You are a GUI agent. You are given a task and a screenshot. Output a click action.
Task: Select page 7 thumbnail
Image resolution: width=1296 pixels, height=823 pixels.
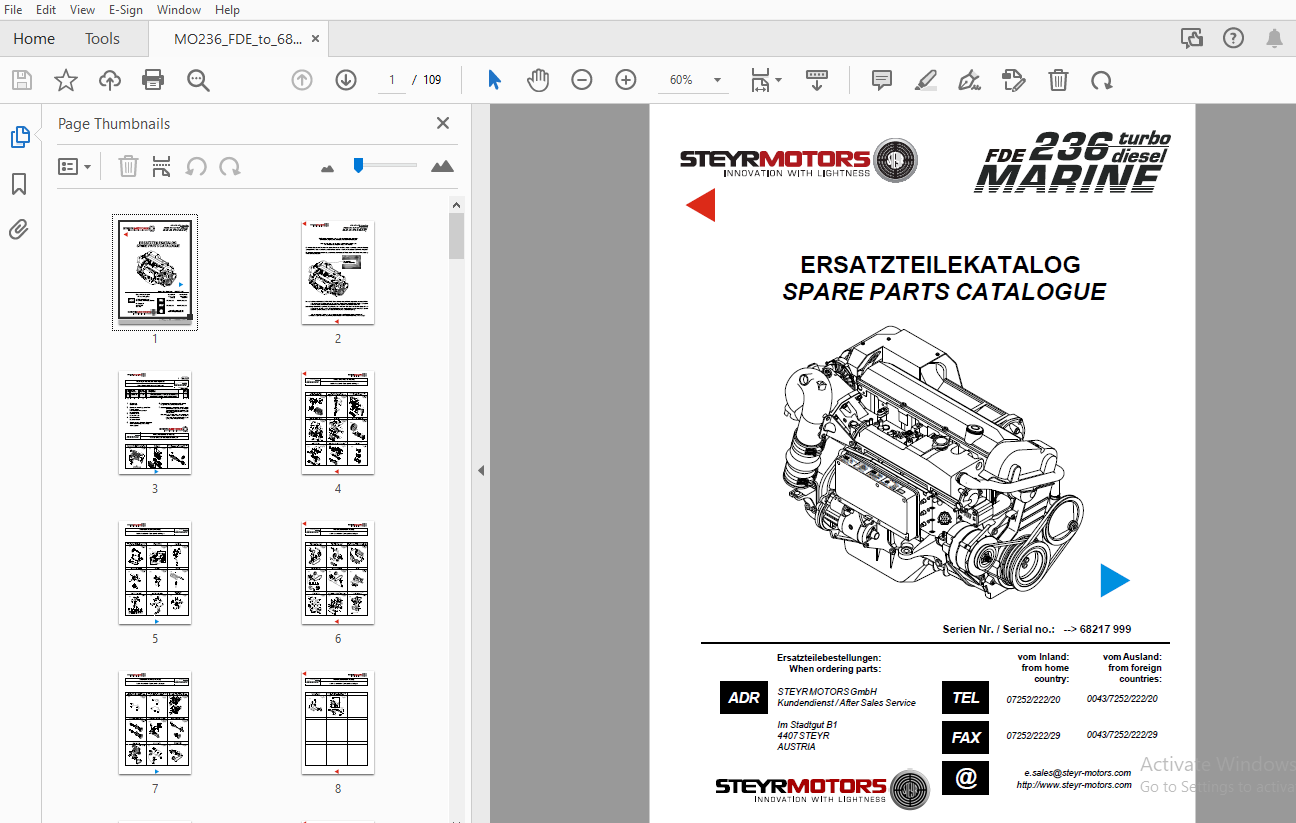(155, 723)
